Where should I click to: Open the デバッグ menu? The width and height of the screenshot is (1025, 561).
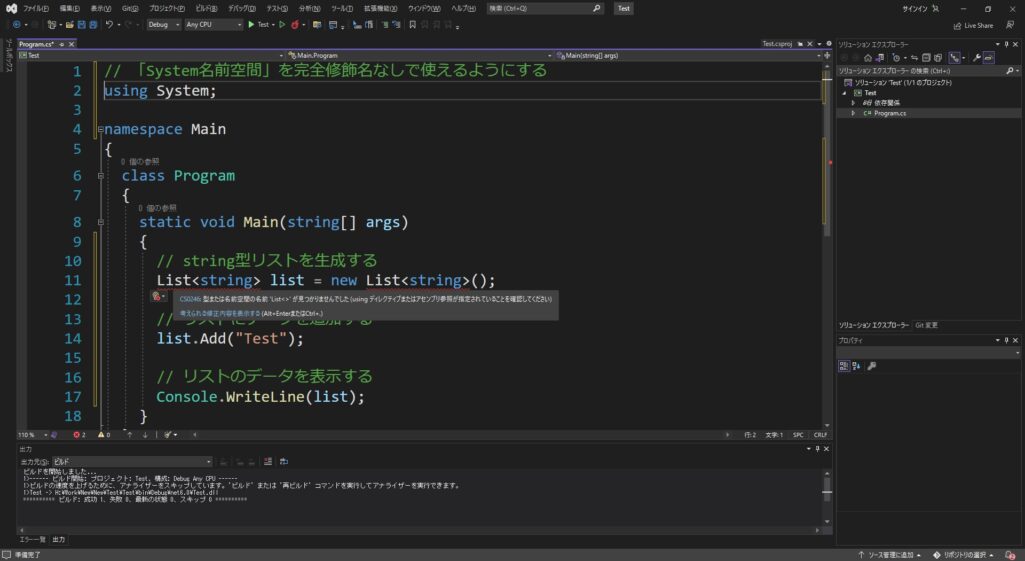(242, 8)
